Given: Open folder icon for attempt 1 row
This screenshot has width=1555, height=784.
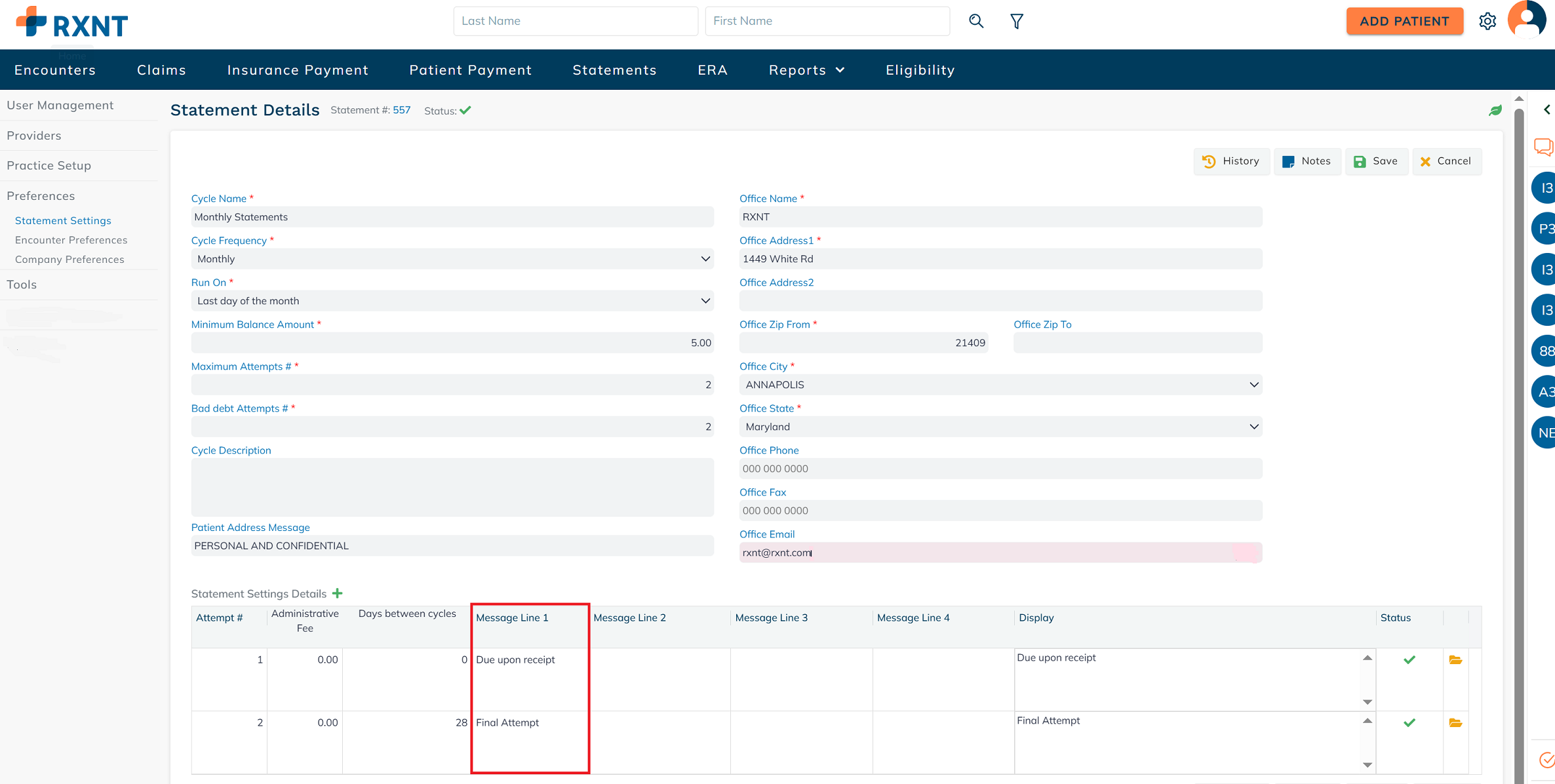Looking at the screenshot, I should [x=1455, y=659].
